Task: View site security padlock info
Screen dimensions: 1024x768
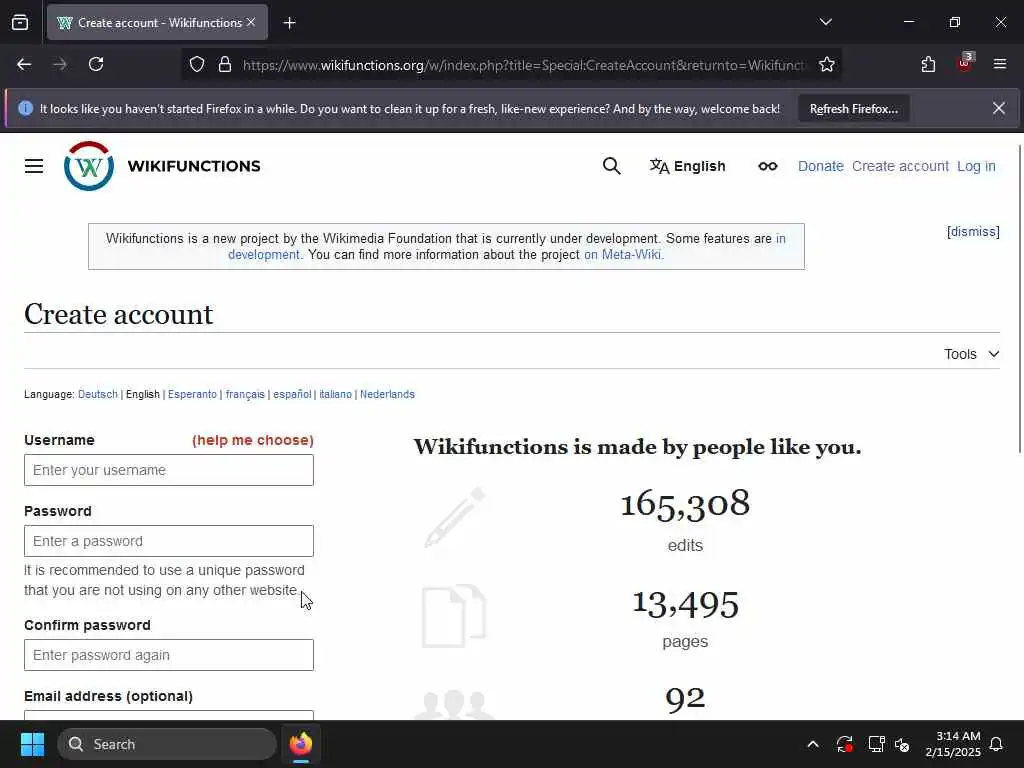Action: pyautogui.click(x=225, y=64)
